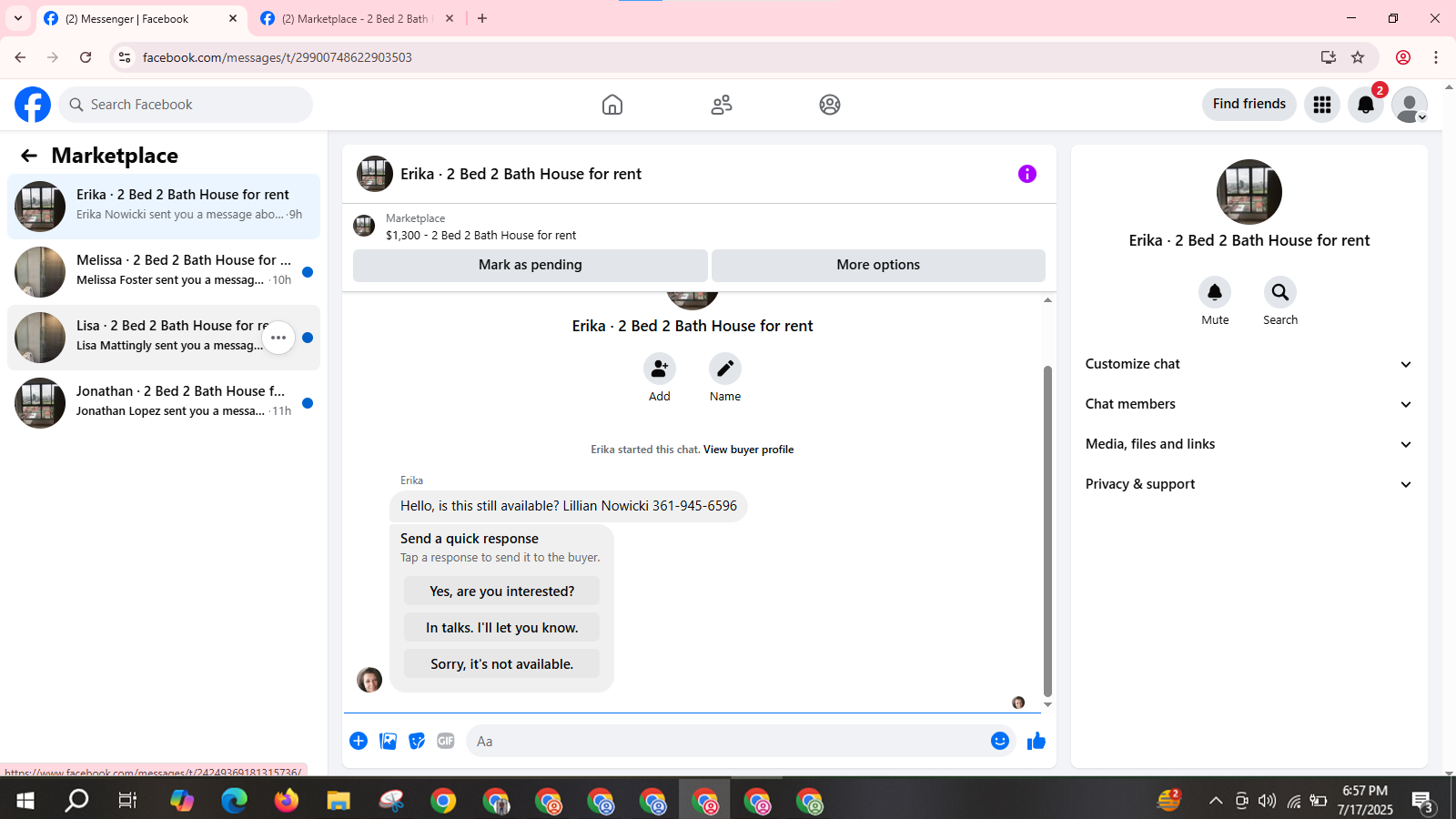Attach a photo file in composer
The width and height of the screenshot is (1456, 819).
coord(388,741)
